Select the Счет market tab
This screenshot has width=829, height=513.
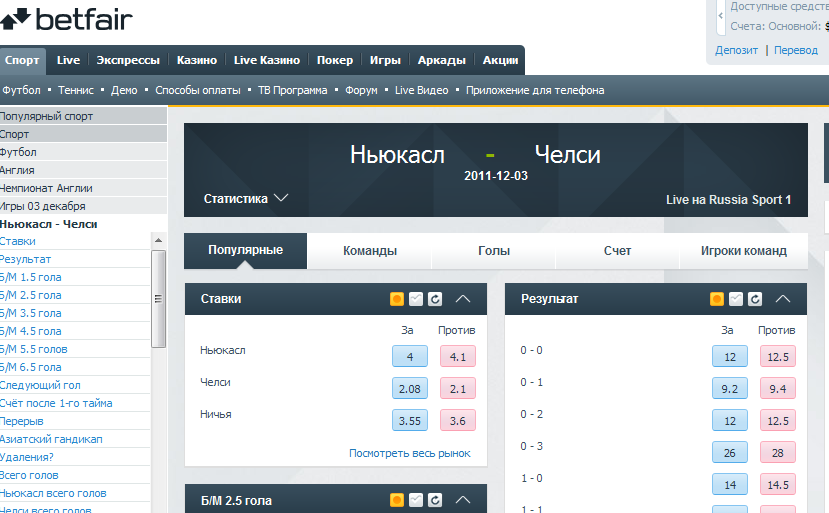coord(618,251)
